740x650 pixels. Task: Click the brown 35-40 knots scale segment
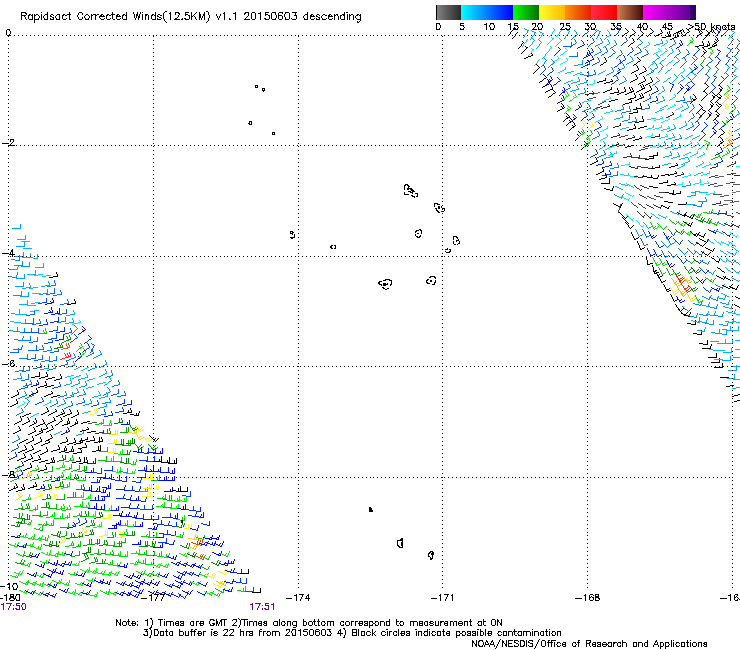(630, 12)
